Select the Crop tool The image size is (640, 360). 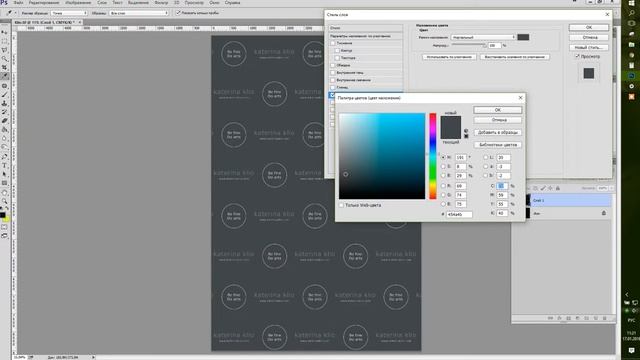pyautogui.click(x=4, y=67)
